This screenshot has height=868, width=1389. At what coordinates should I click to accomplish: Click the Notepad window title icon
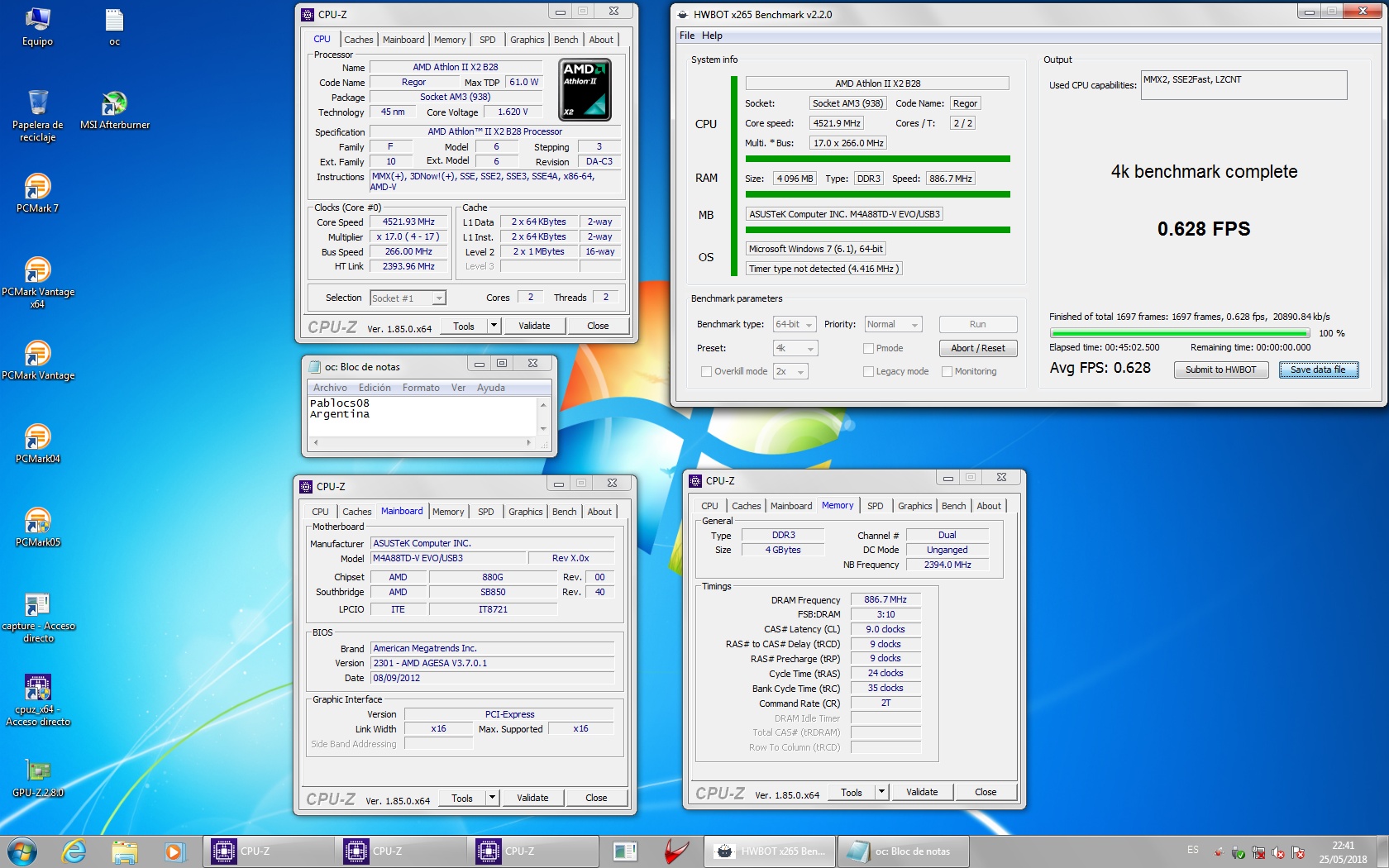pyautogui.click(x=315, y=366)
